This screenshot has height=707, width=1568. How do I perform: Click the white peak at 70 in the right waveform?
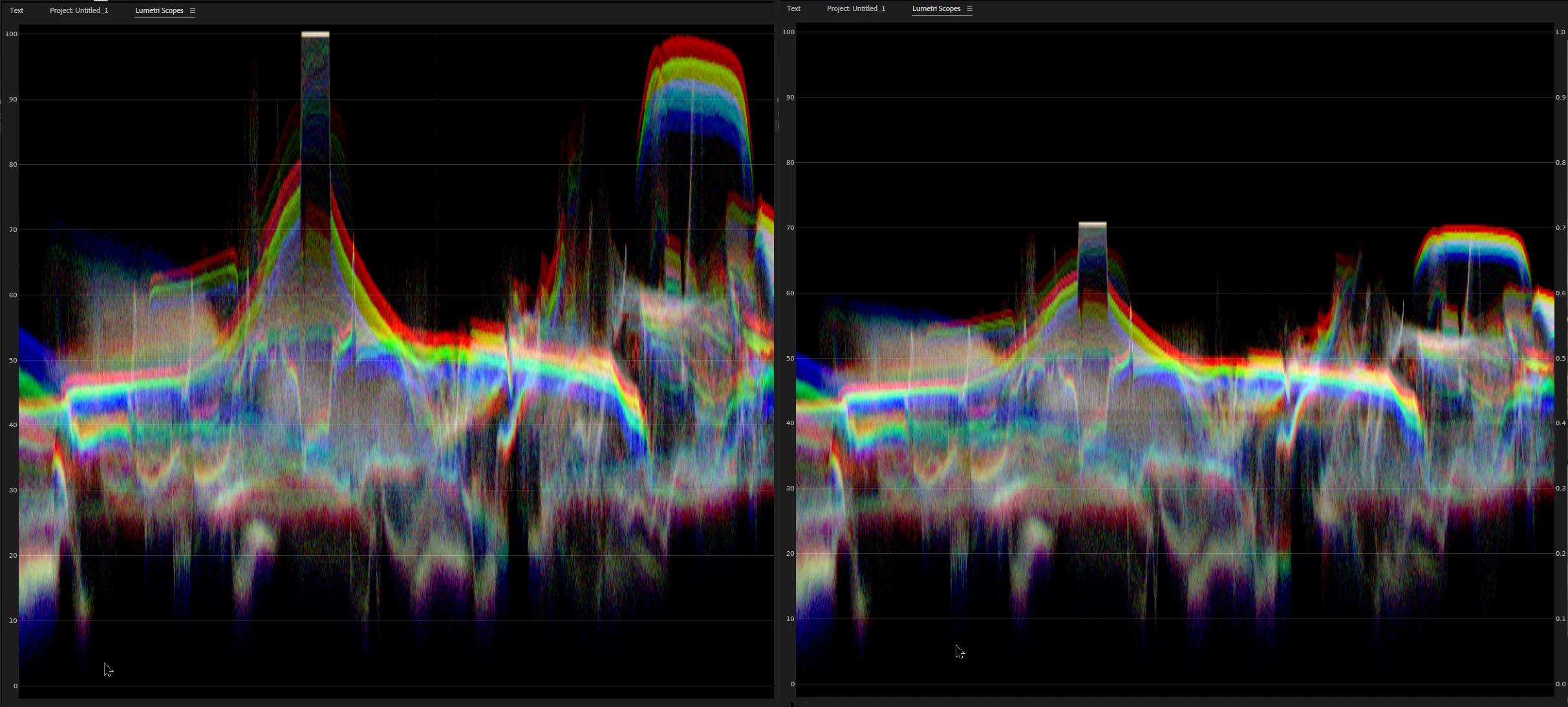tap(1092, 225)
